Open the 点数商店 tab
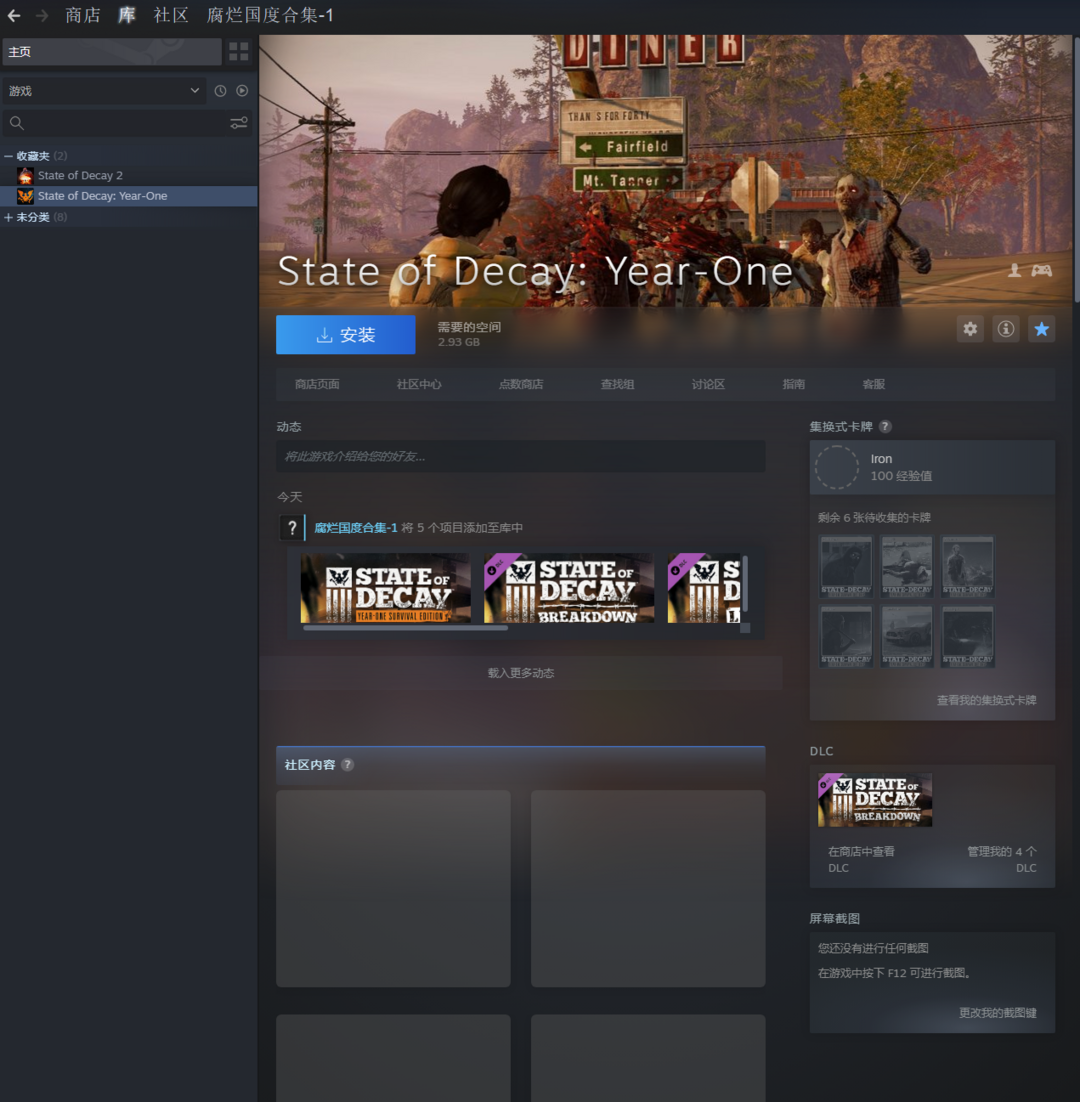The width and height of the screenshot is (1080, 1102). click(521, 384)
